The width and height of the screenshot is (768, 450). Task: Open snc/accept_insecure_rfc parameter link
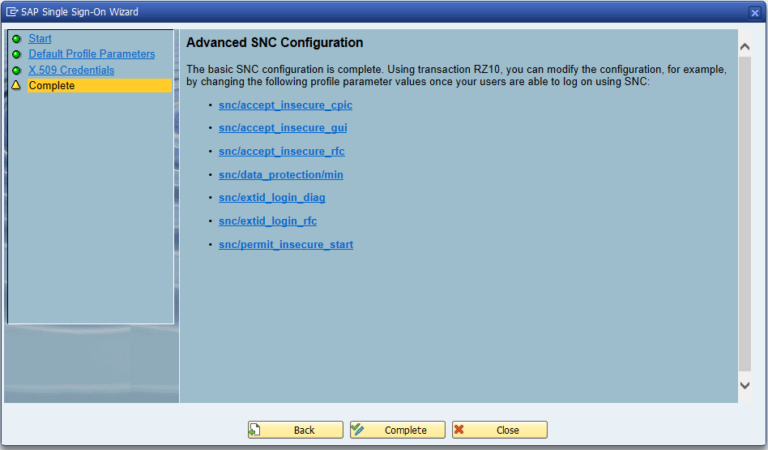point(282,151)
